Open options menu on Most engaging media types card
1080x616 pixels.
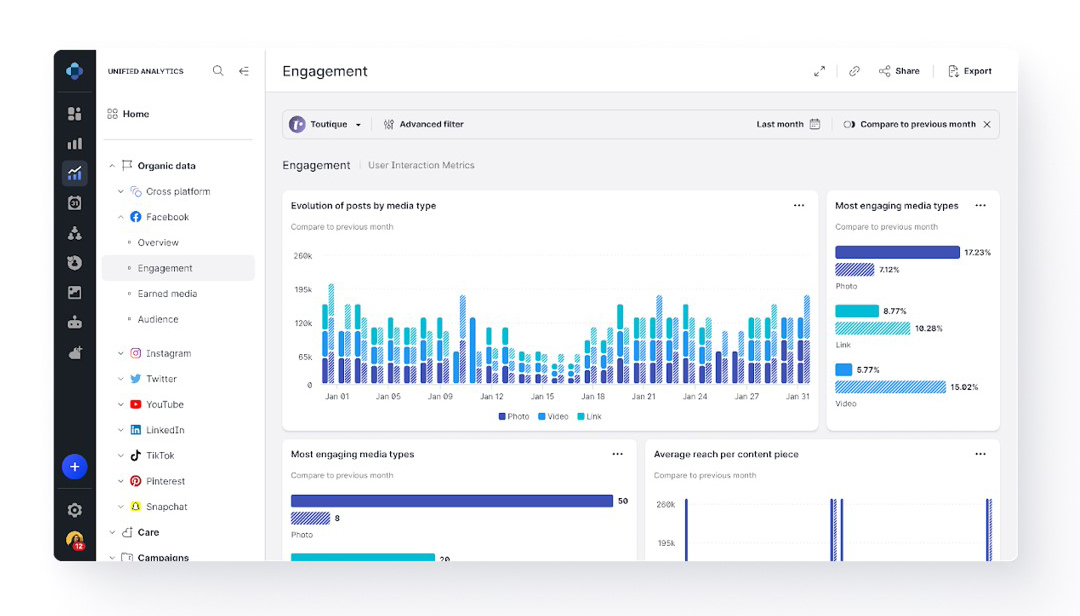click(981, 205)
